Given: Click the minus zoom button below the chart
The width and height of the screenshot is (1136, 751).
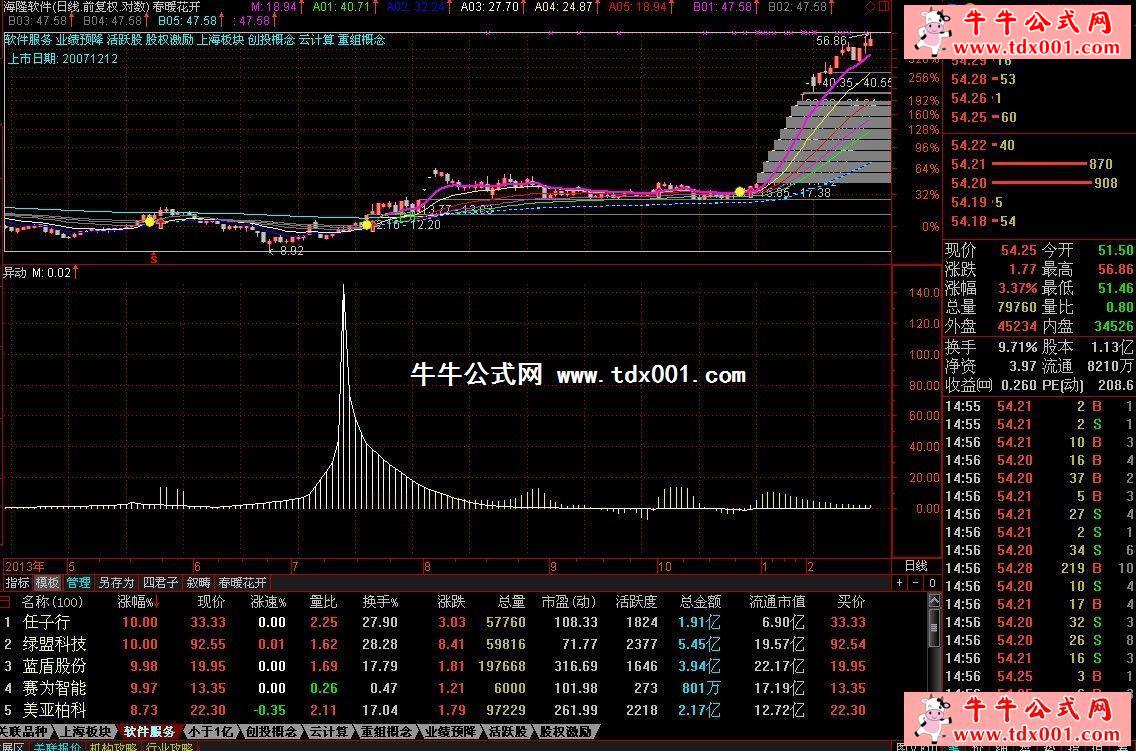Looking at the screenshot, I should coord(915,582).
